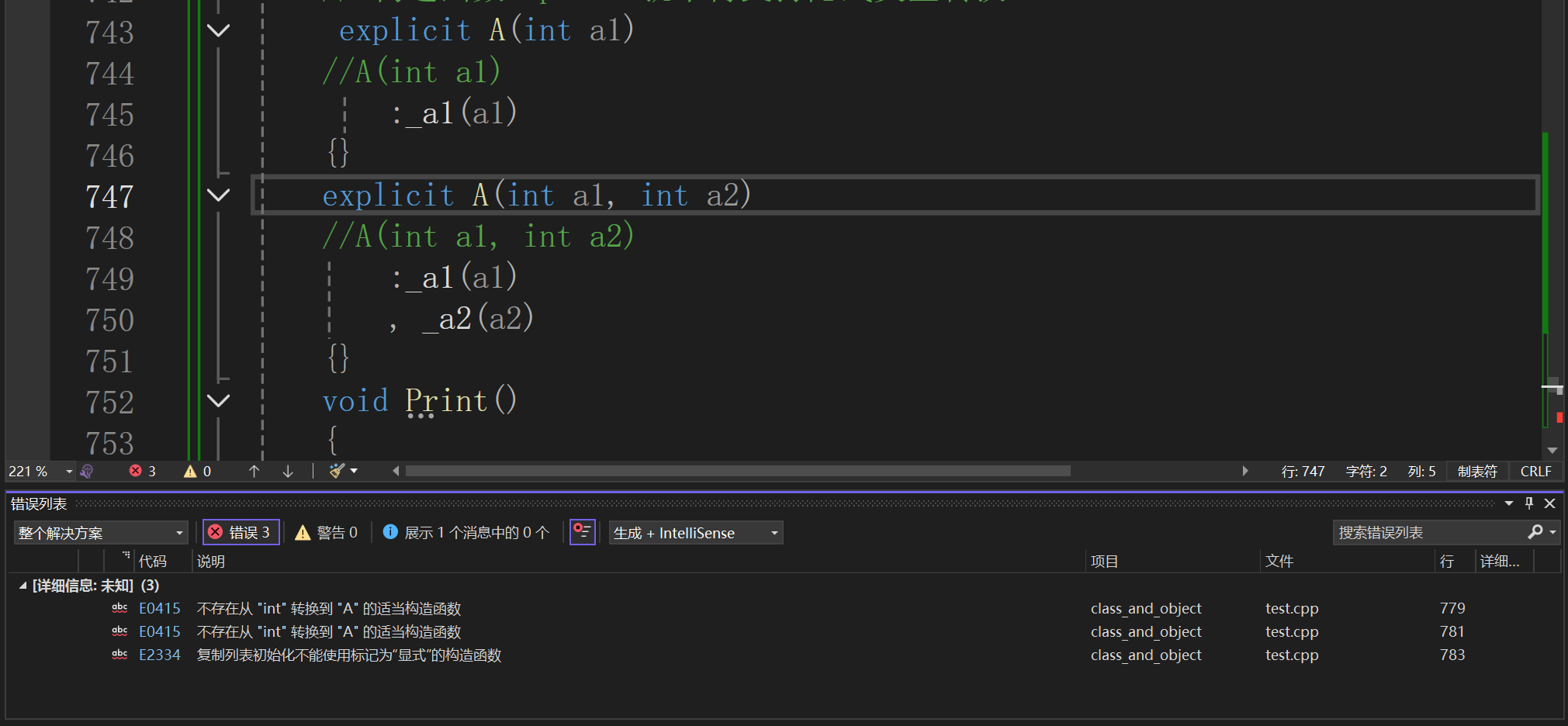Open the E0415 code link for line 779
Image resolution: width=1568 pixels, height=726 pixels.
pos(159,609)
